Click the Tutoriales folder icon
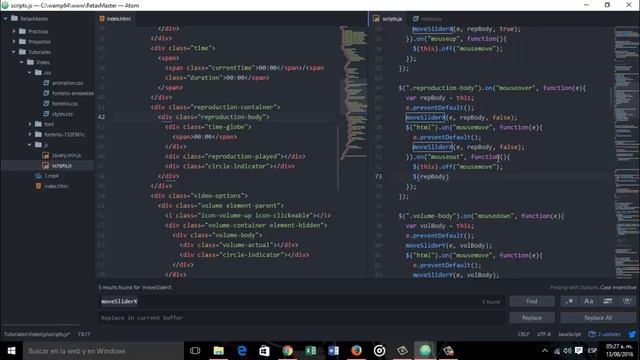The image size is (640, 360). pyautogui.click(x=22, y=52)
